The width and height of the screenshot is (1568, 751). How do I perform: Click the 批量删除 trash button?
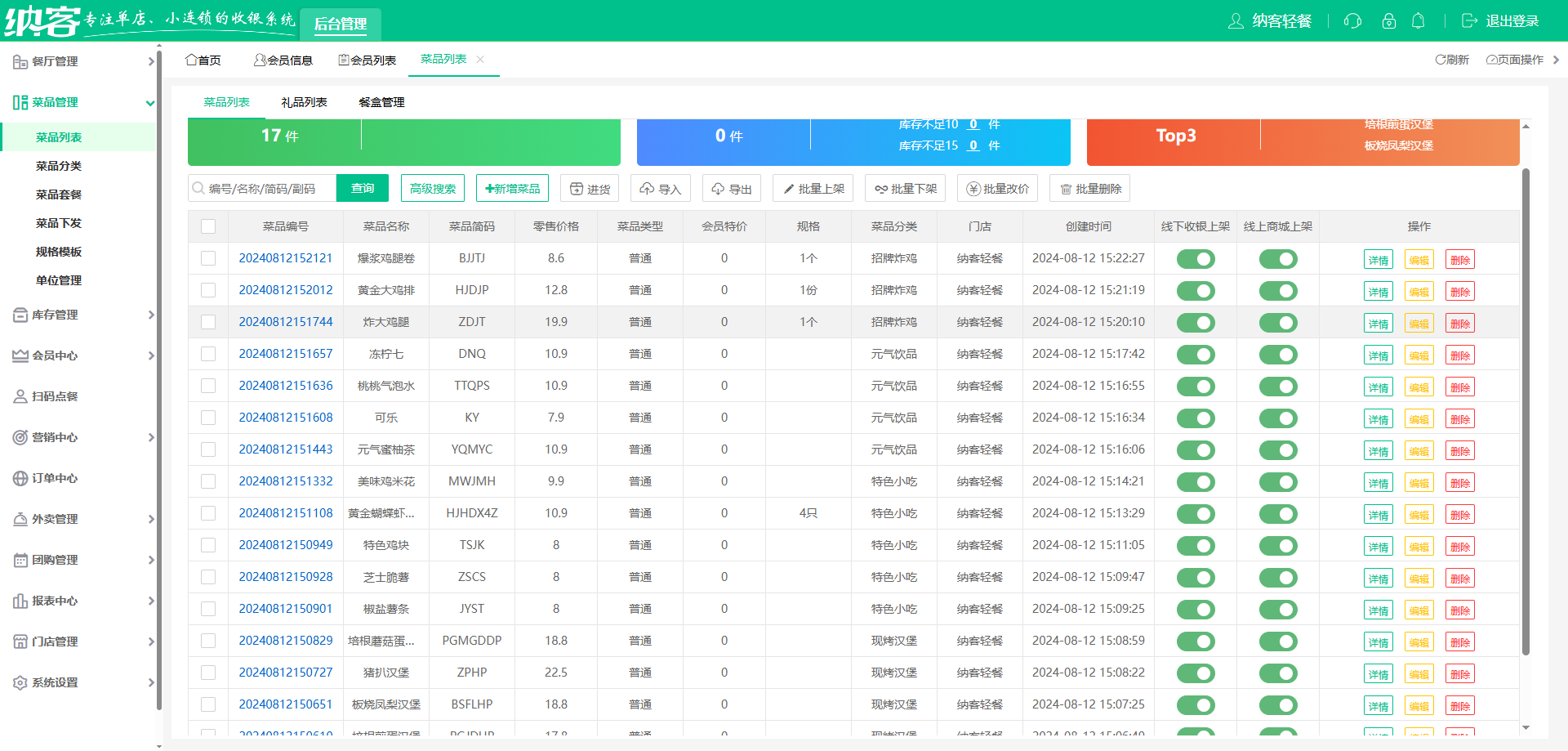pos(1089,189)
